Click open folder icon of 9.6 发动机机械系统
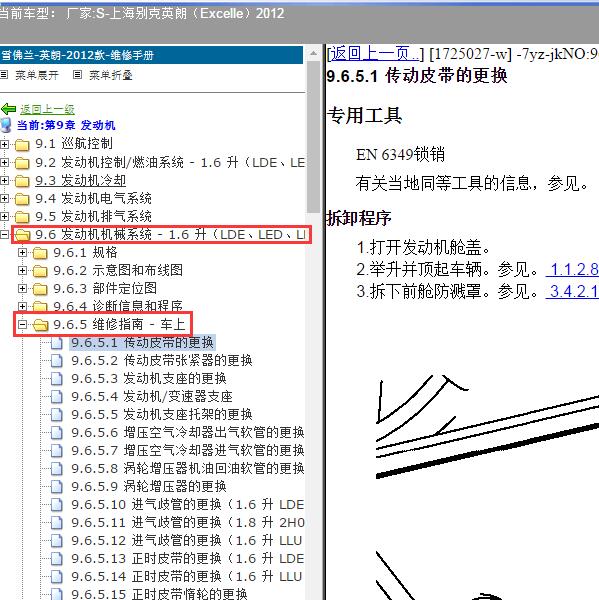This screenshot has width=599, height=600. 22,235
